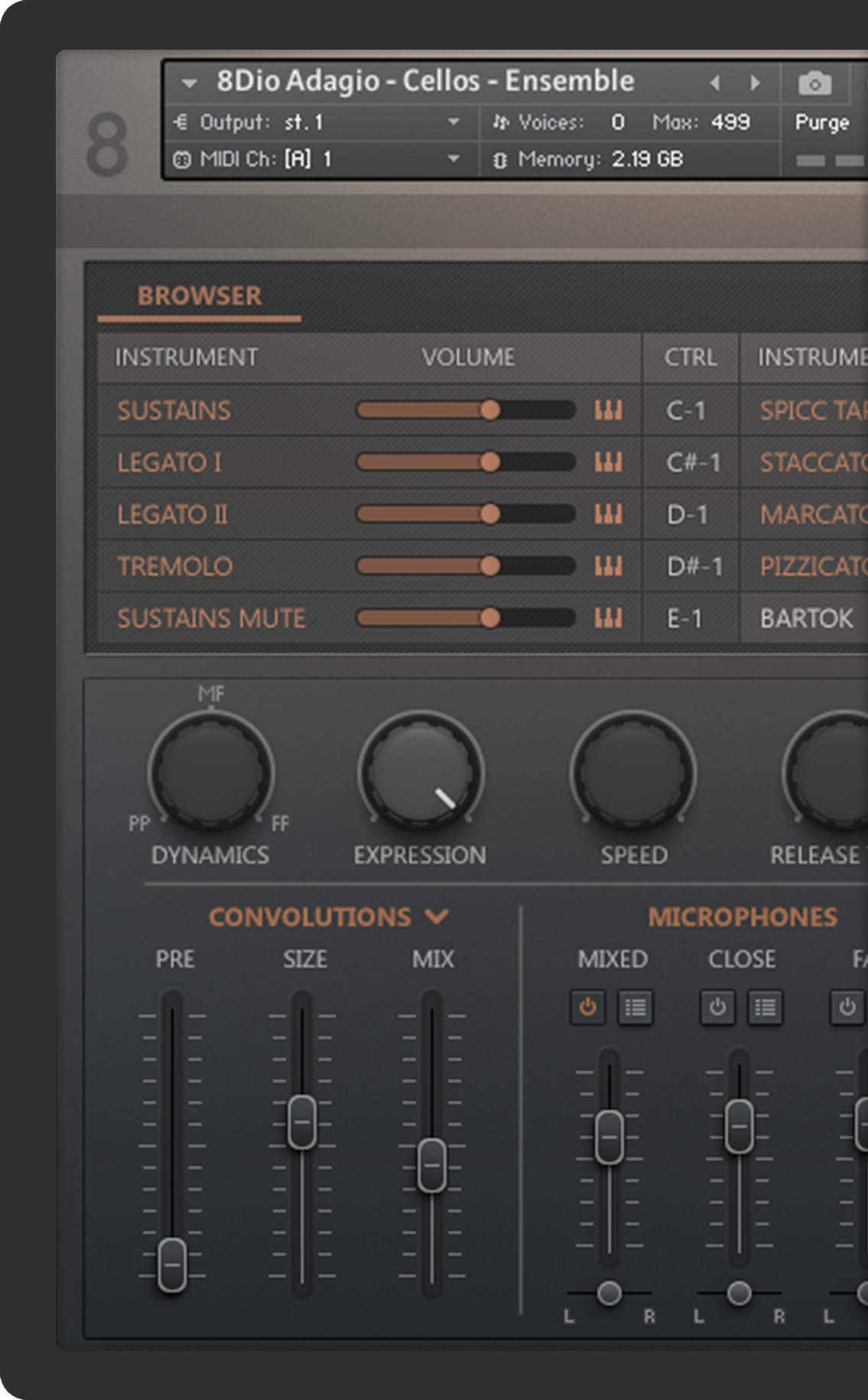Adjust the CLOSE microphone pan slider

(740, 1293)
